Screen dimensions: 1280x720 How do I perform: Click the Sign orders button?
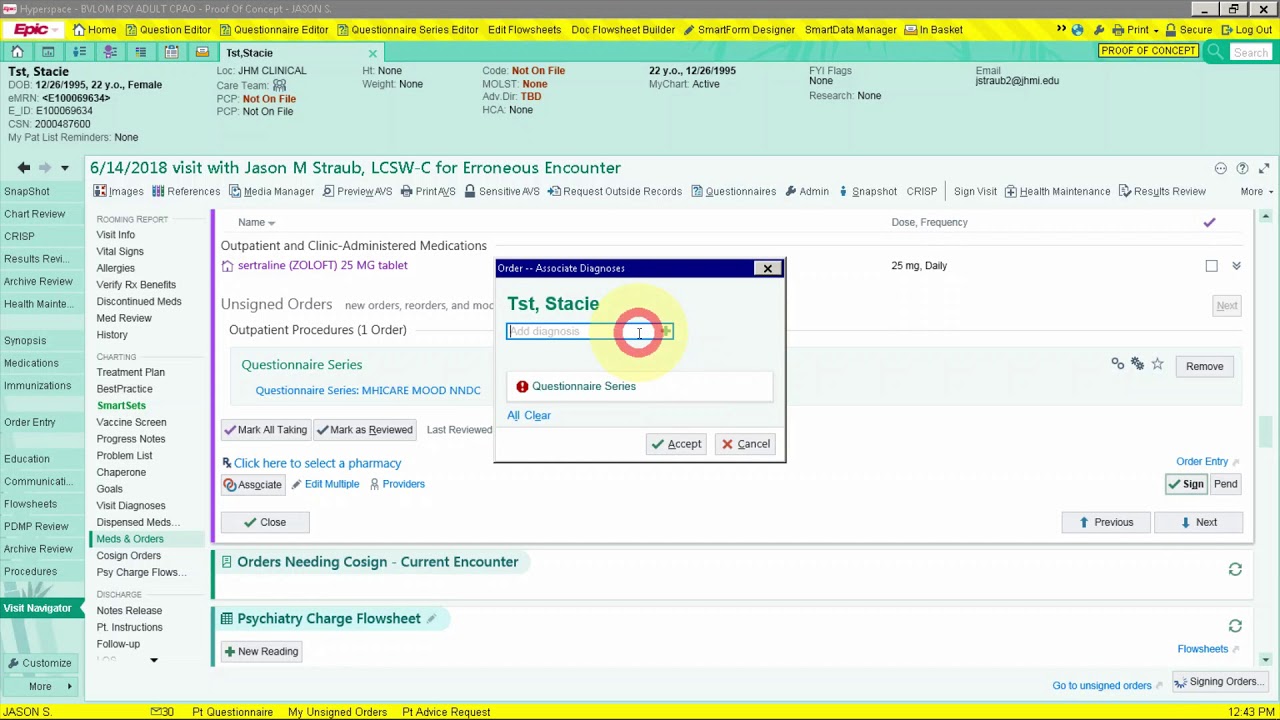point(1186,484)
